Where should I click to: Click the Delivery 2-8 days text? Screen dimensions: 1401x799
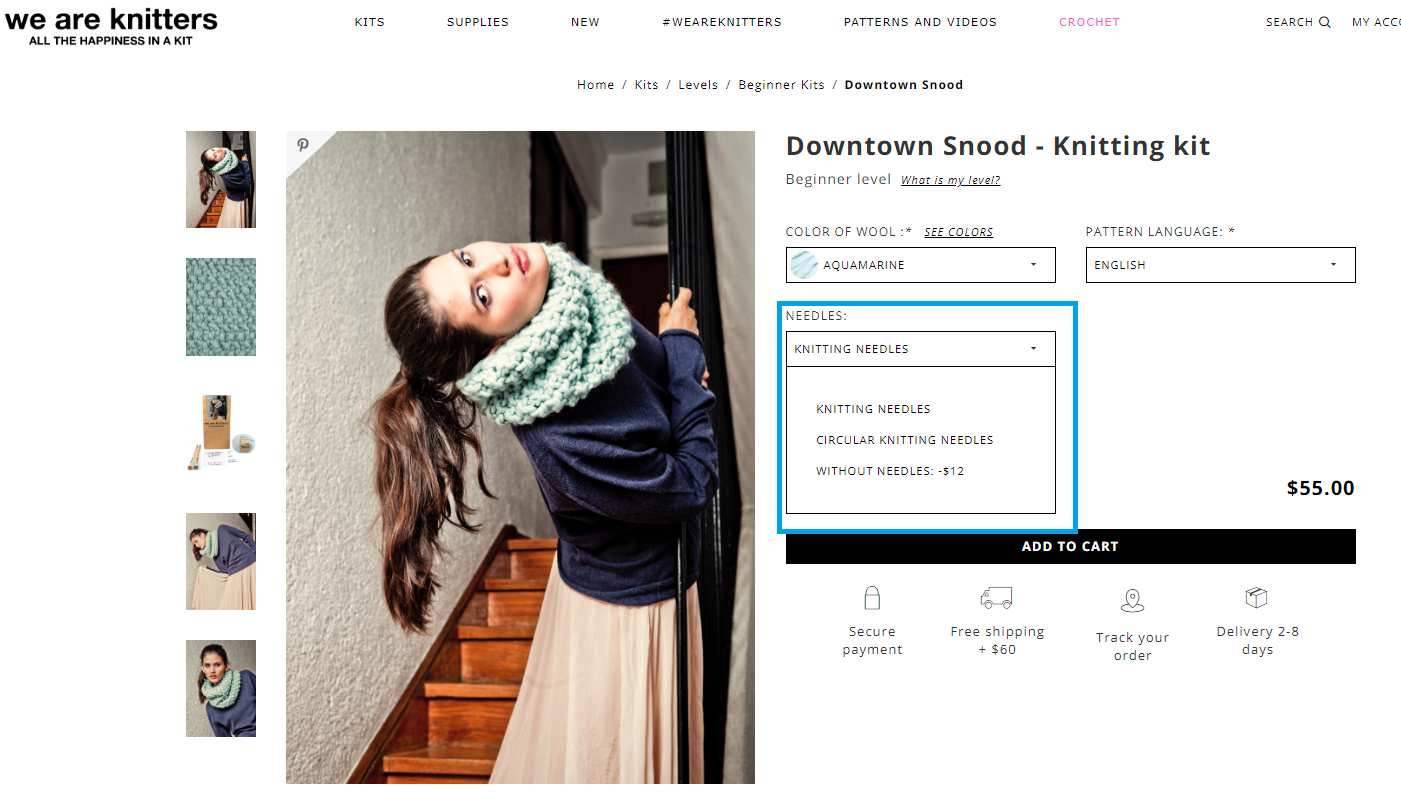pos(1257,640)
